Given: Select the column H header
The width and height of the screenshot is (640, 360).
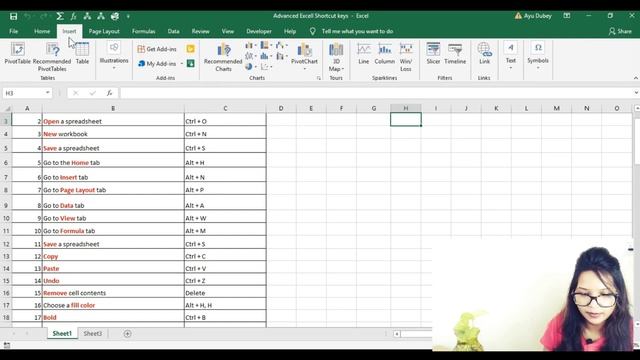Looking at the screenshot, I should [x=406, y=108].
